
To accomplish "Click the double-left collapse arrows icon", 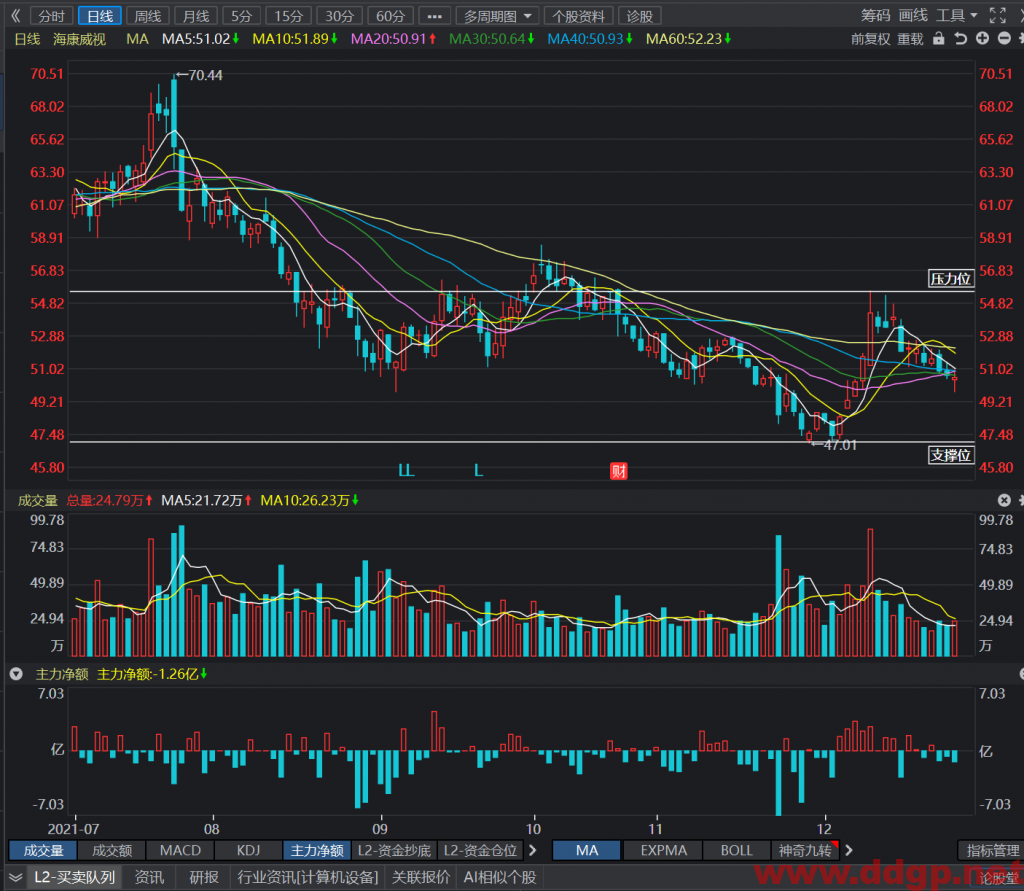I will 16,16.
